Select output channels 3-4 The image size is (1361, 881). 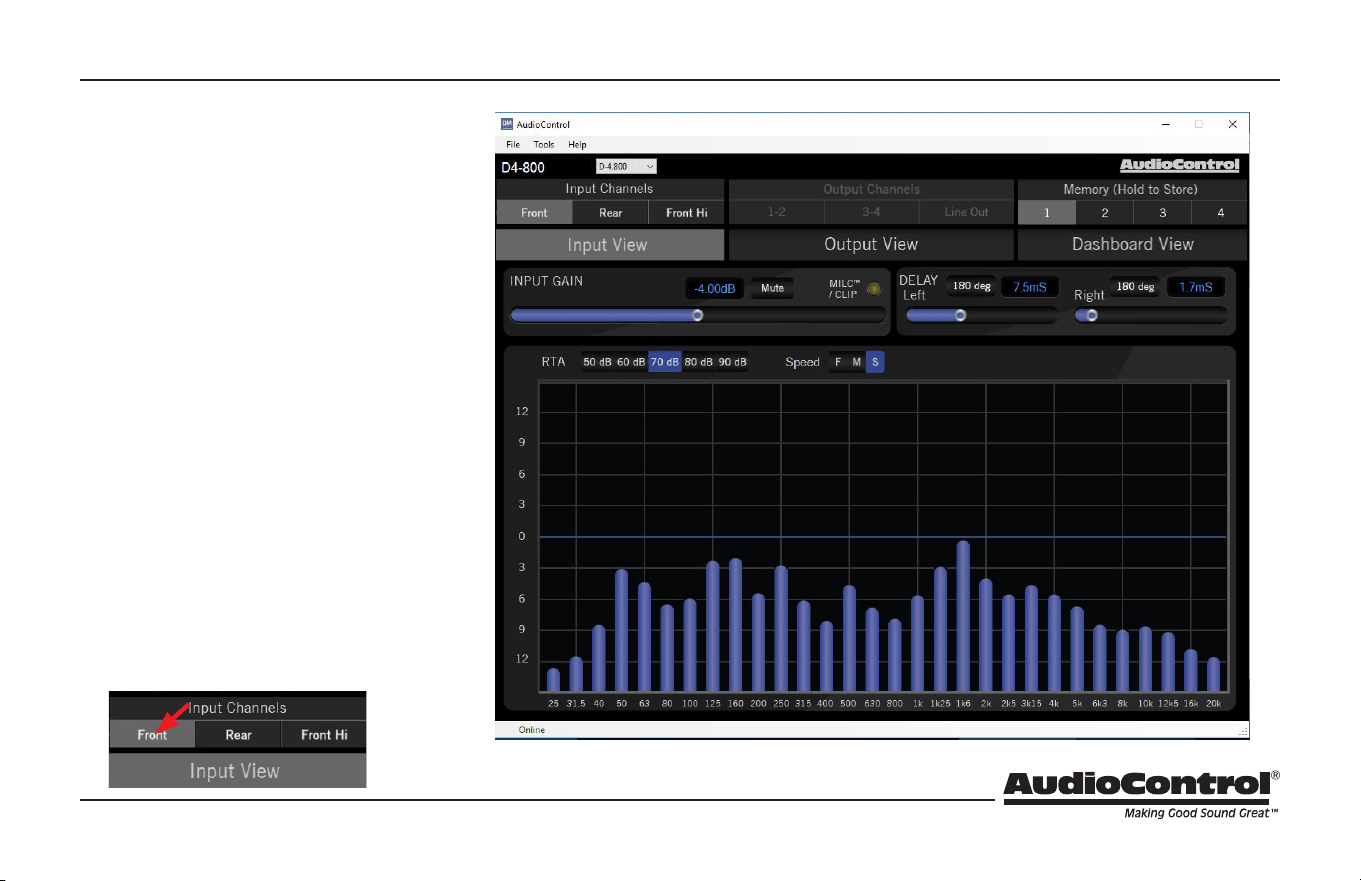[x=871, y=213]
